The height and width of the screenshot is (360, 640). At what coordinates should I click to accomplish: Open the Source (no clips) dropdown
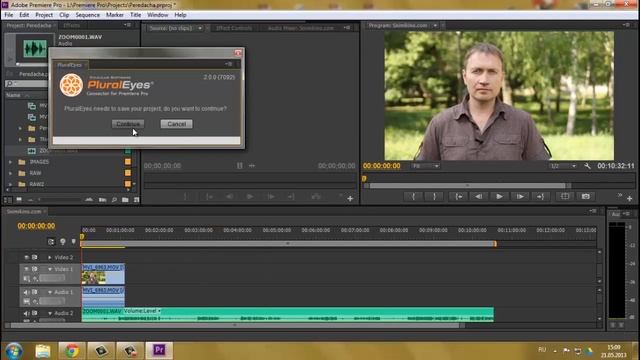pyautogui.click(x=200, y=28)
